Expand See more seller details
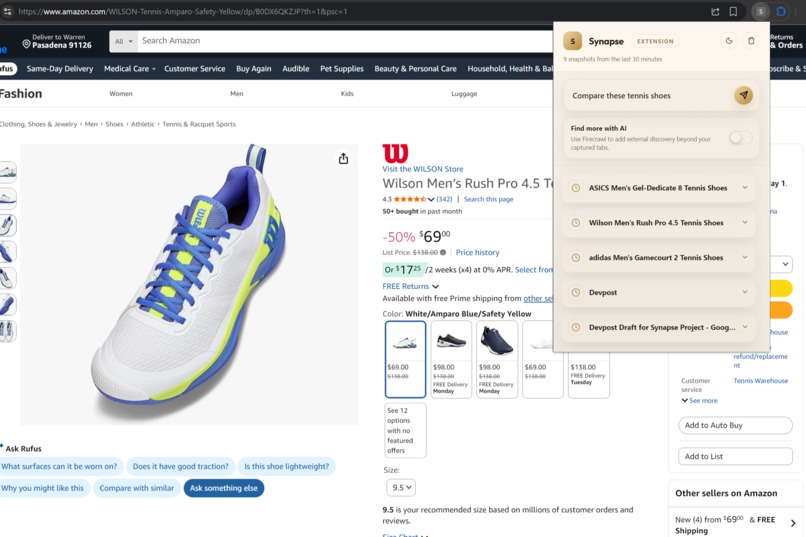The image size is (806, 537). click(x=699, y=401)
